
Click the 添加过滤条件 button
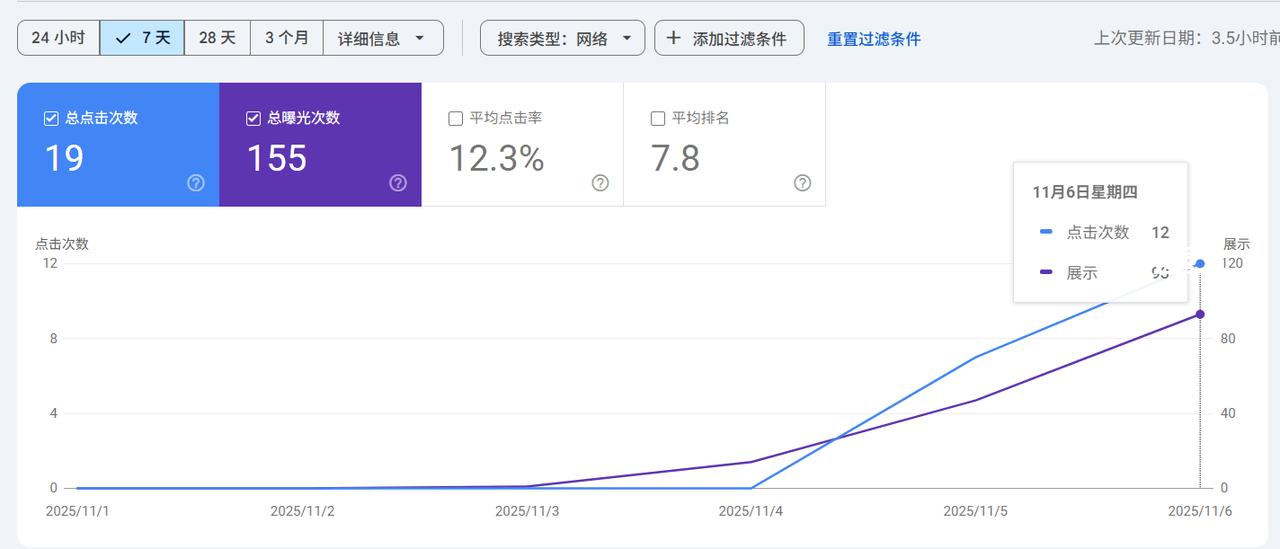(729, 39)
